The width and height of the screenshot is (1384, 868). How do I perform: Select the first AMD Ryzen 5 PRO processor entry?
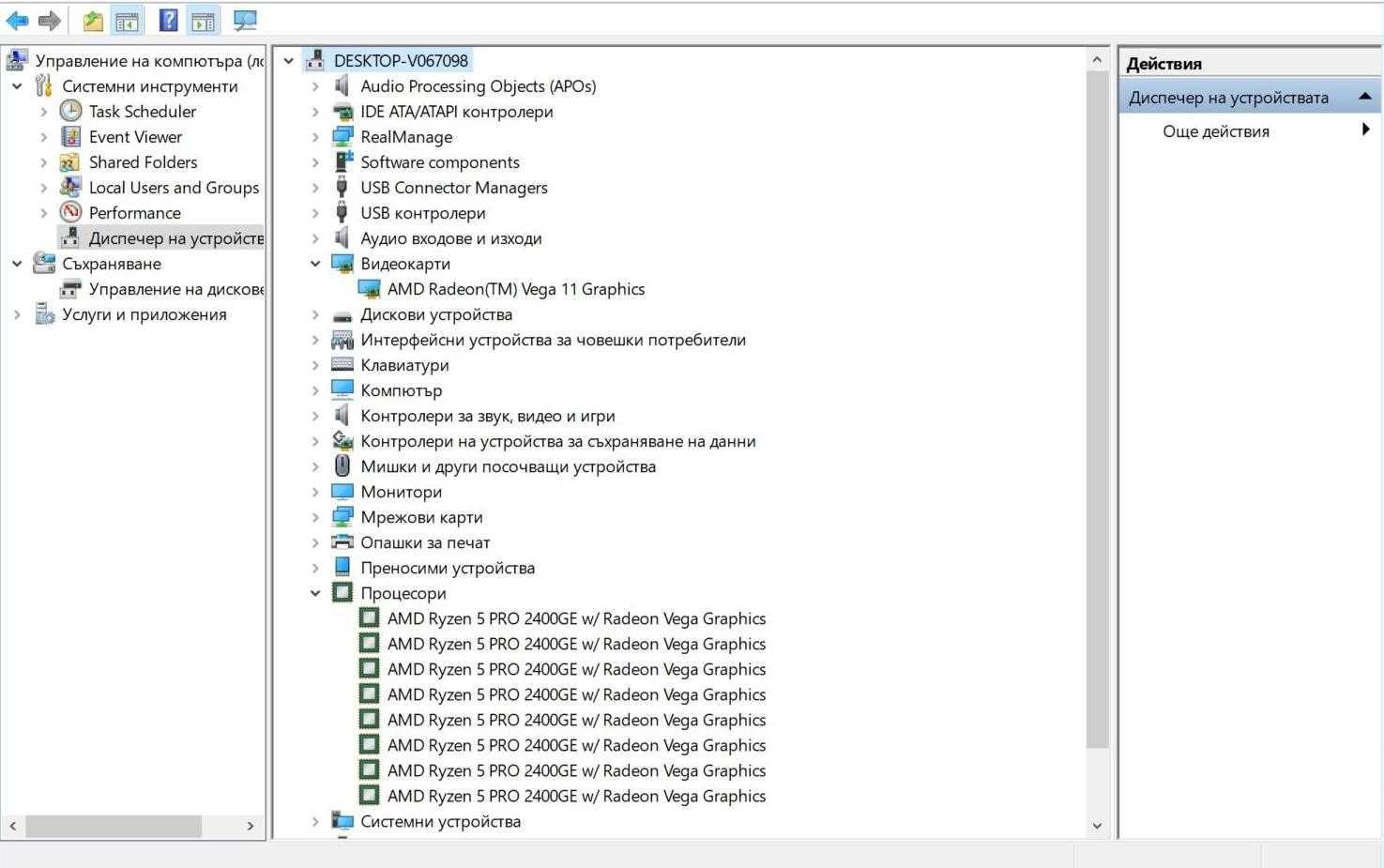tap(576, 618)
